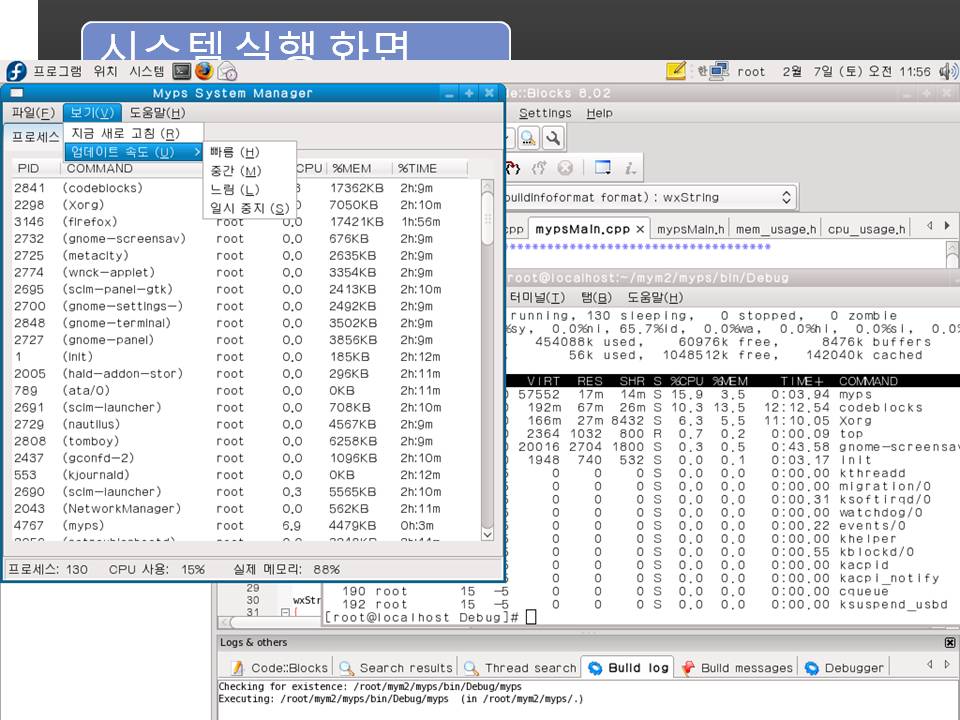Click process list scrollbar down arrow
The width and height of the screenshot is (960, 720).
coord(487,534)
